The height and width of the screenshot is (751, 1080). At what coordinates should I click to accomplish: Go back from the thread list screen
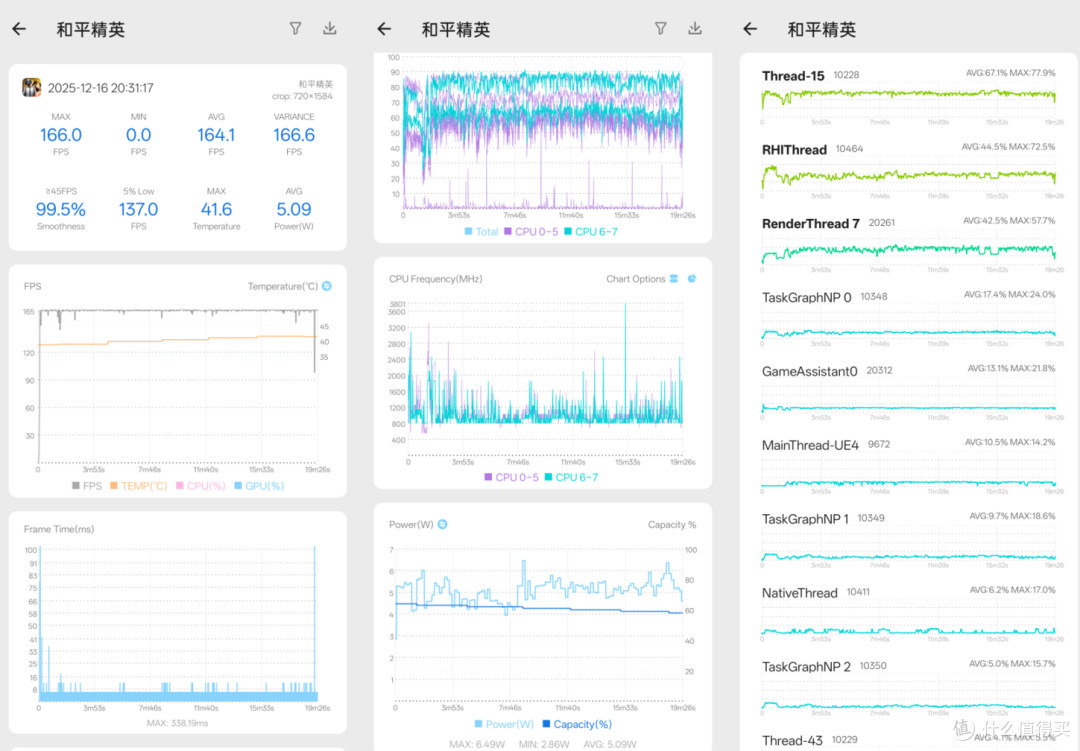(750, 29)
